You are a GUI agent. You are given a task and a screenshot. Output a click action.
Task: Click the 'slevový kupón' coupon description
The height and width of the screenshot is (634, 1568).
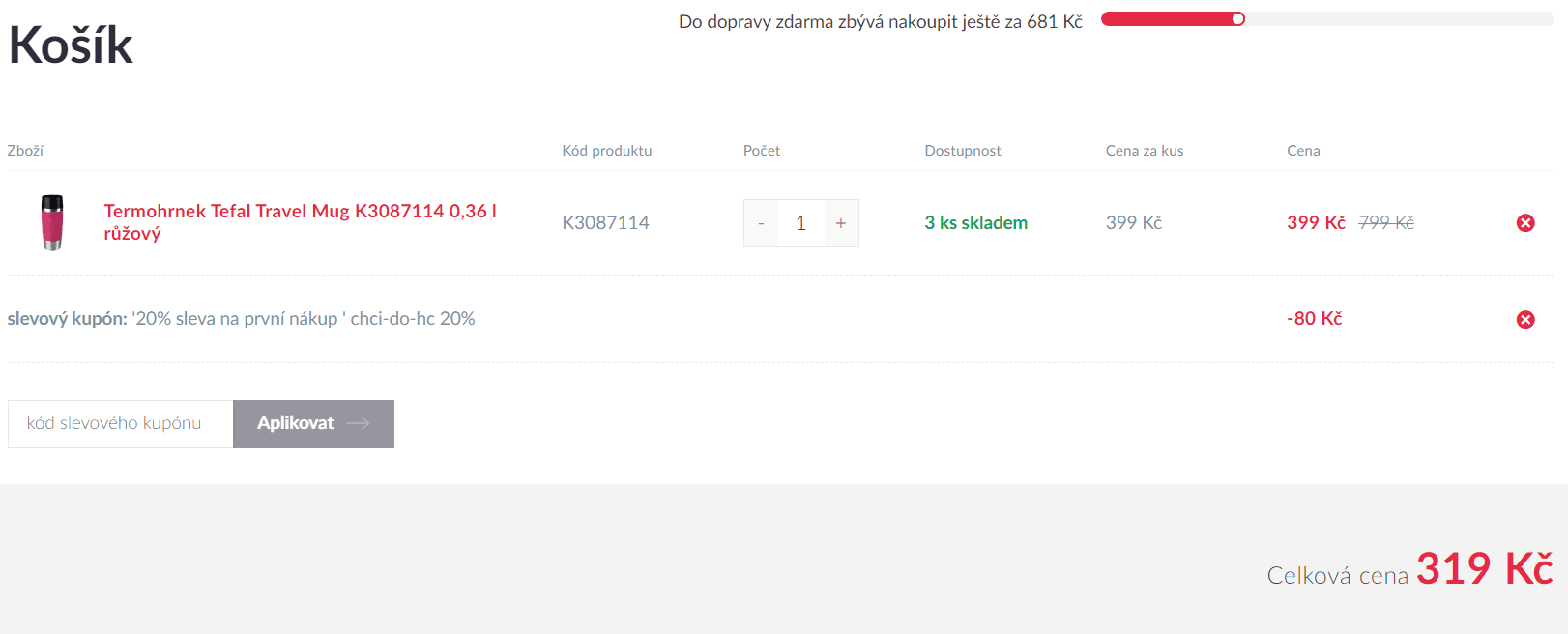241,319
